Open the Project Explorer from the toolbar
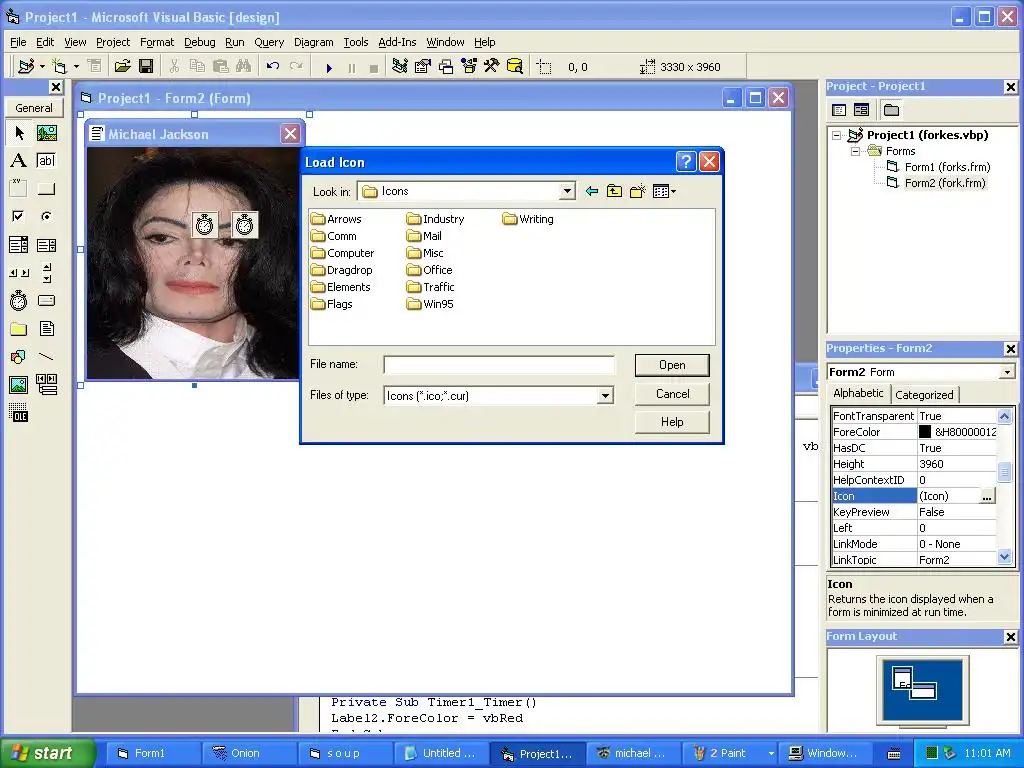 (x=400, y=66)
